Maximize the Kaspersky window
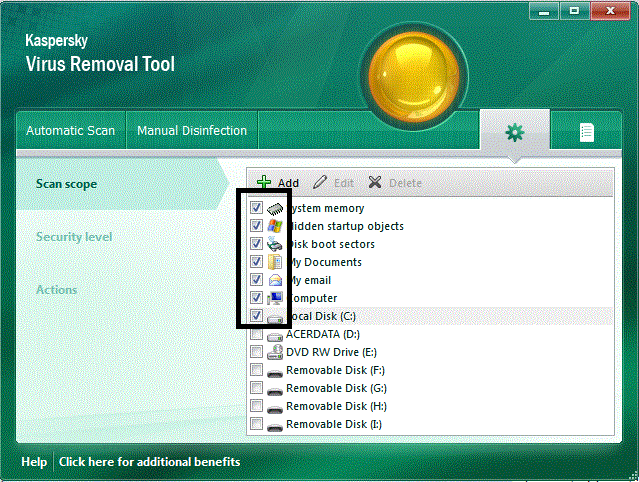 tap(574, 11)
